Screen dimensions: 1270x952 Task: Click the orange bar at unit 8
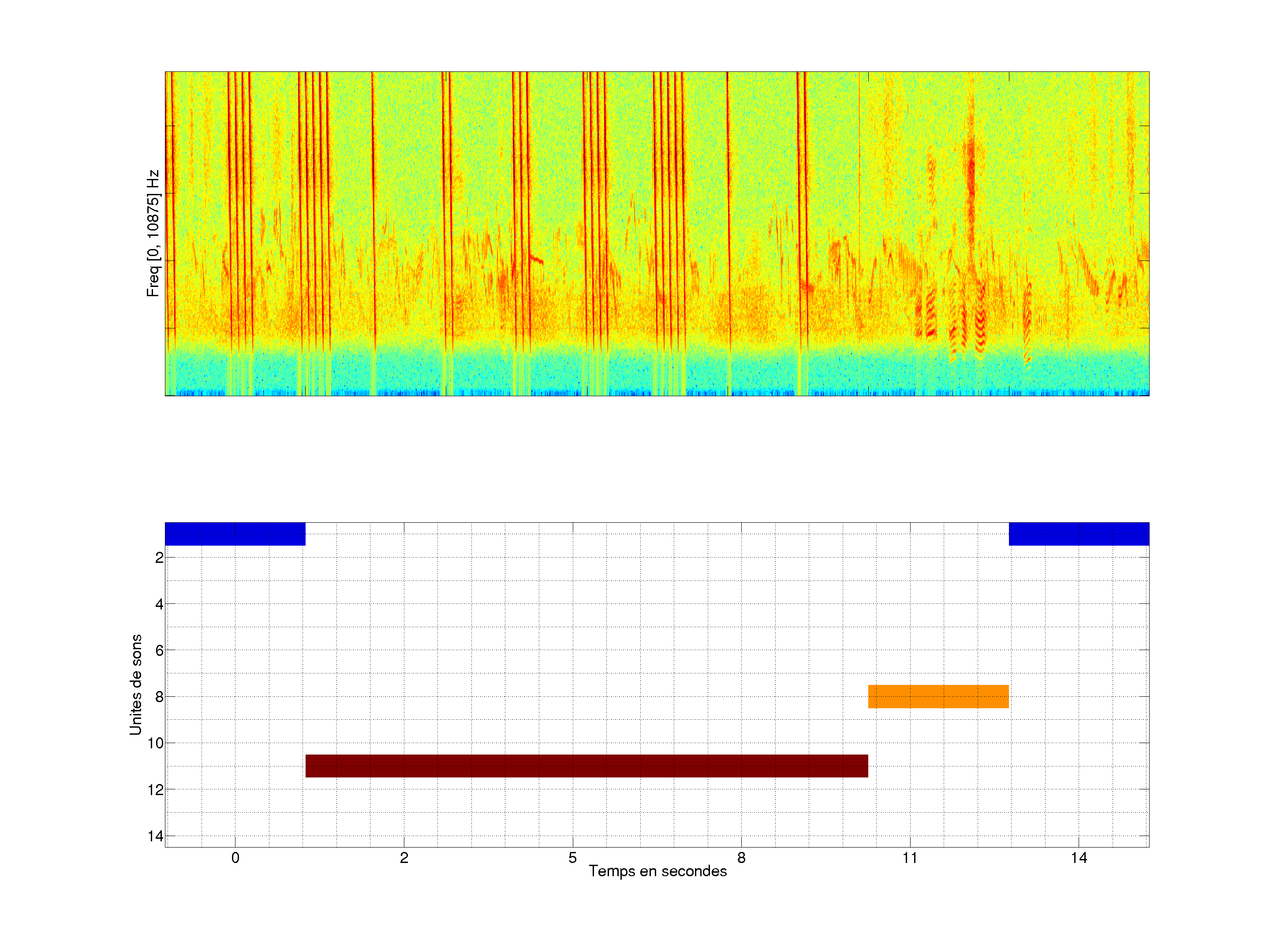938,696
